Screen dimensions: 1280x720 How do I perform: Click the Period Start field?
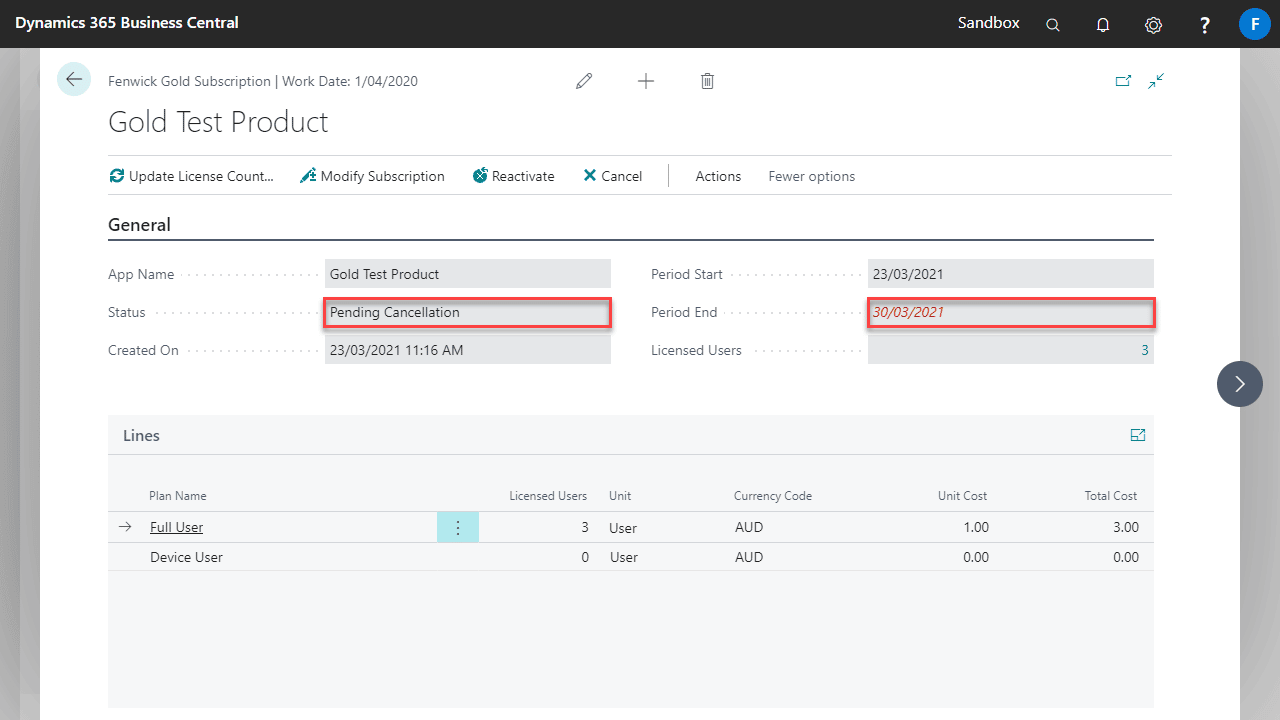click(1010, 274)
